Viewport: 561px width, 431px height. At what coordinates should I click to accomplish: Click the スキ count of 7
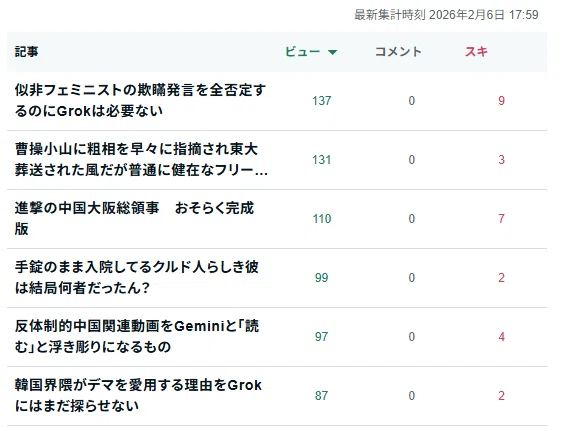502,219
